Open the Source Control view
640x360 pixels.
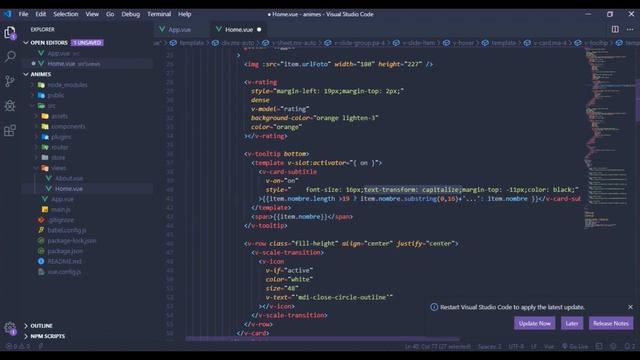click(x=10, y=81)
